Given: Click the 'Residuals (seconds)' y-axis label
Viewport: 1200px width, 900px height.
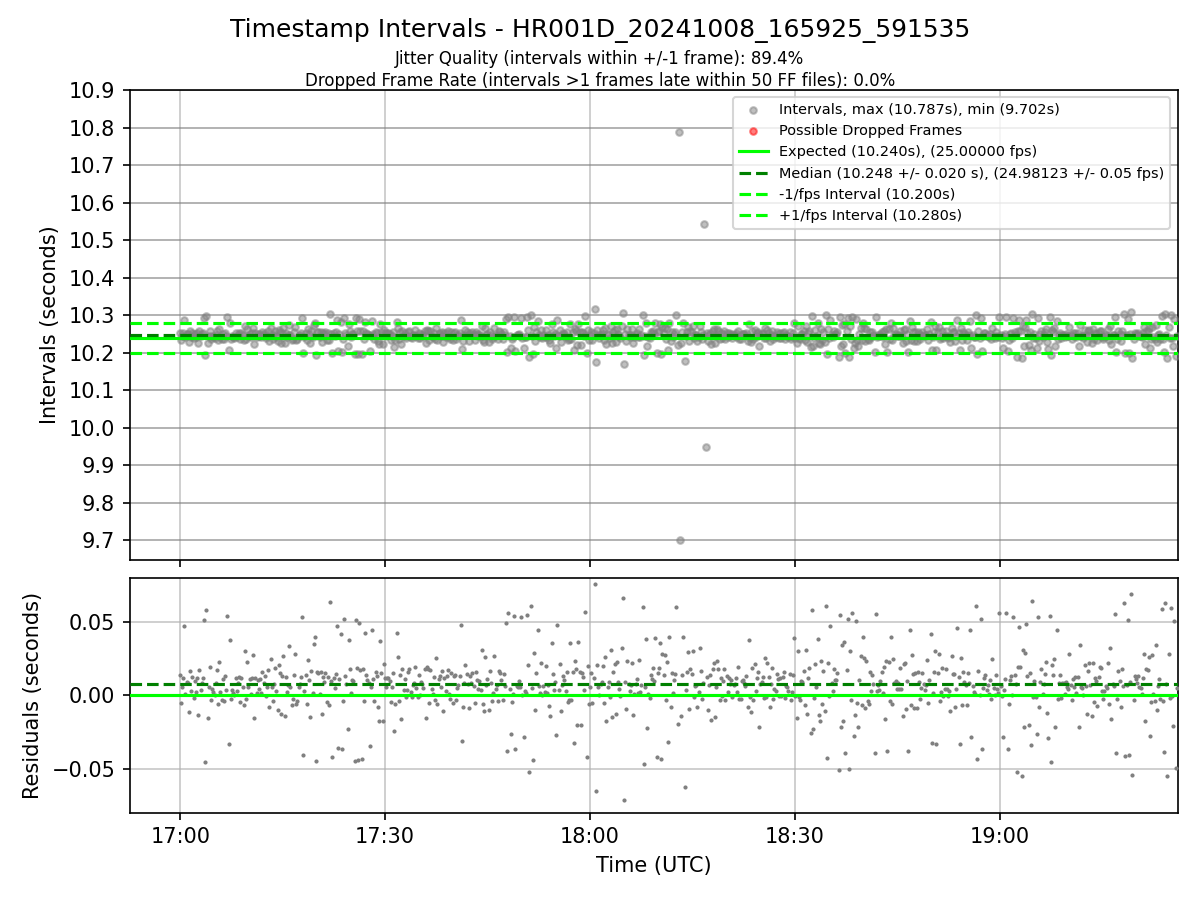Looking at the screenshot, I should 32,696.
